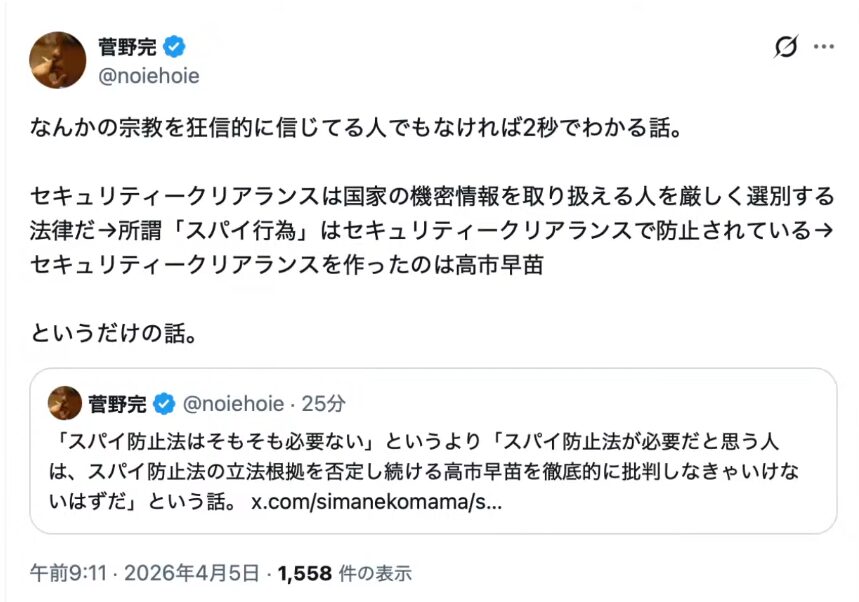Viewport: 859px width, 602px height.
Task: Click the 1,558 view count number
Action: point(304,573)
